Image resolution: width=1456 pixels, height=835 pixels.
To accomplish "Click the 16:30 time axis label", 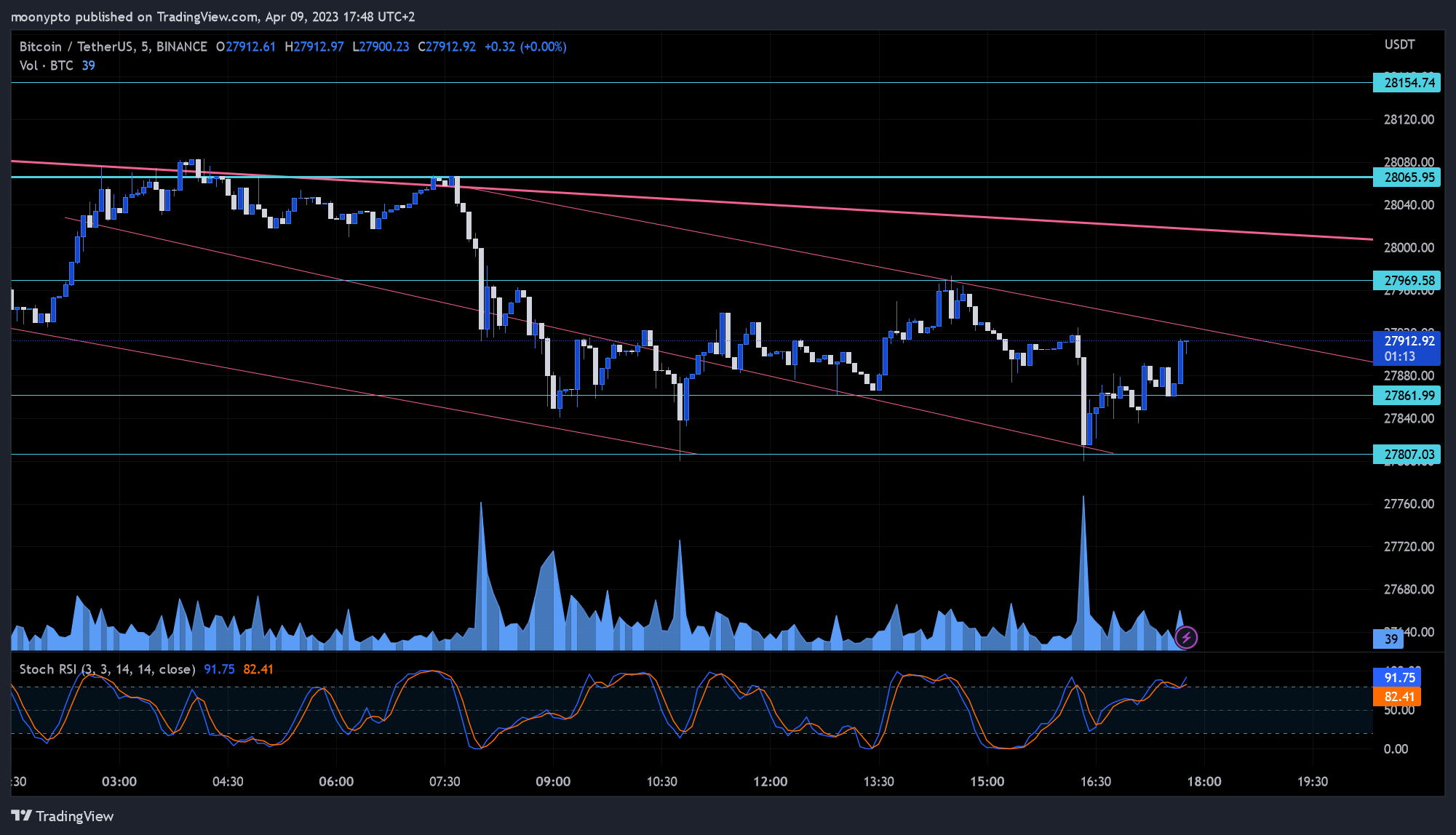I will coord(1096,782).
